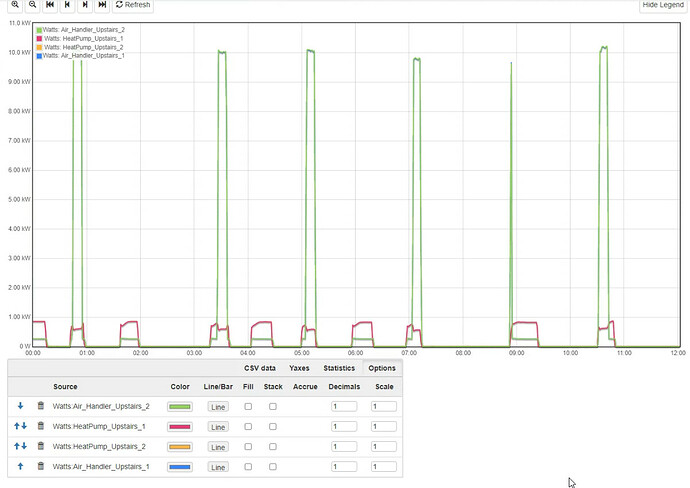Click Scale field for HeatPump_Upstairs_2
Screen dimensions: 690x488
pyautogui.click(x=384, y=447)
